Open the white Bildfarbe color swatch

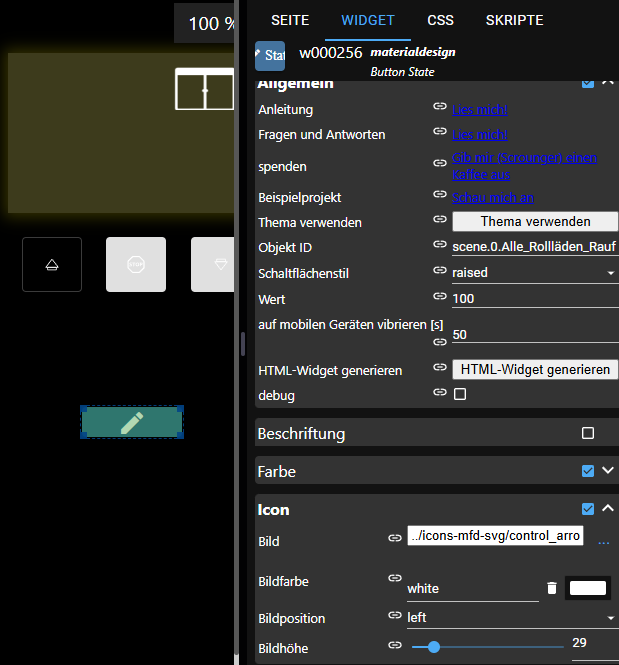click(588, 588)
